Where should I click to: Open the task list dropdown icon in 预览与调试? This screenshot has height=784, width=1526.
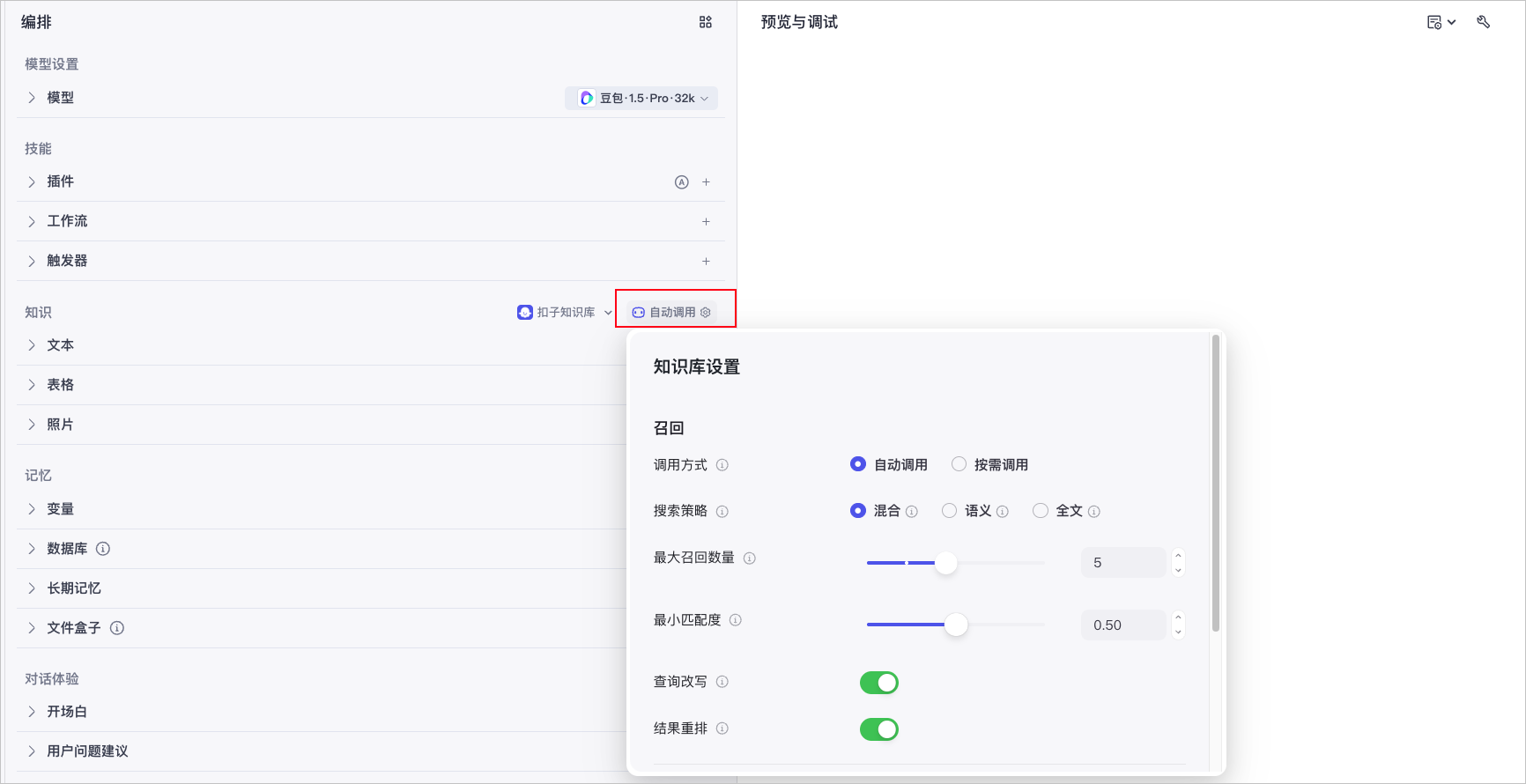1441,22
